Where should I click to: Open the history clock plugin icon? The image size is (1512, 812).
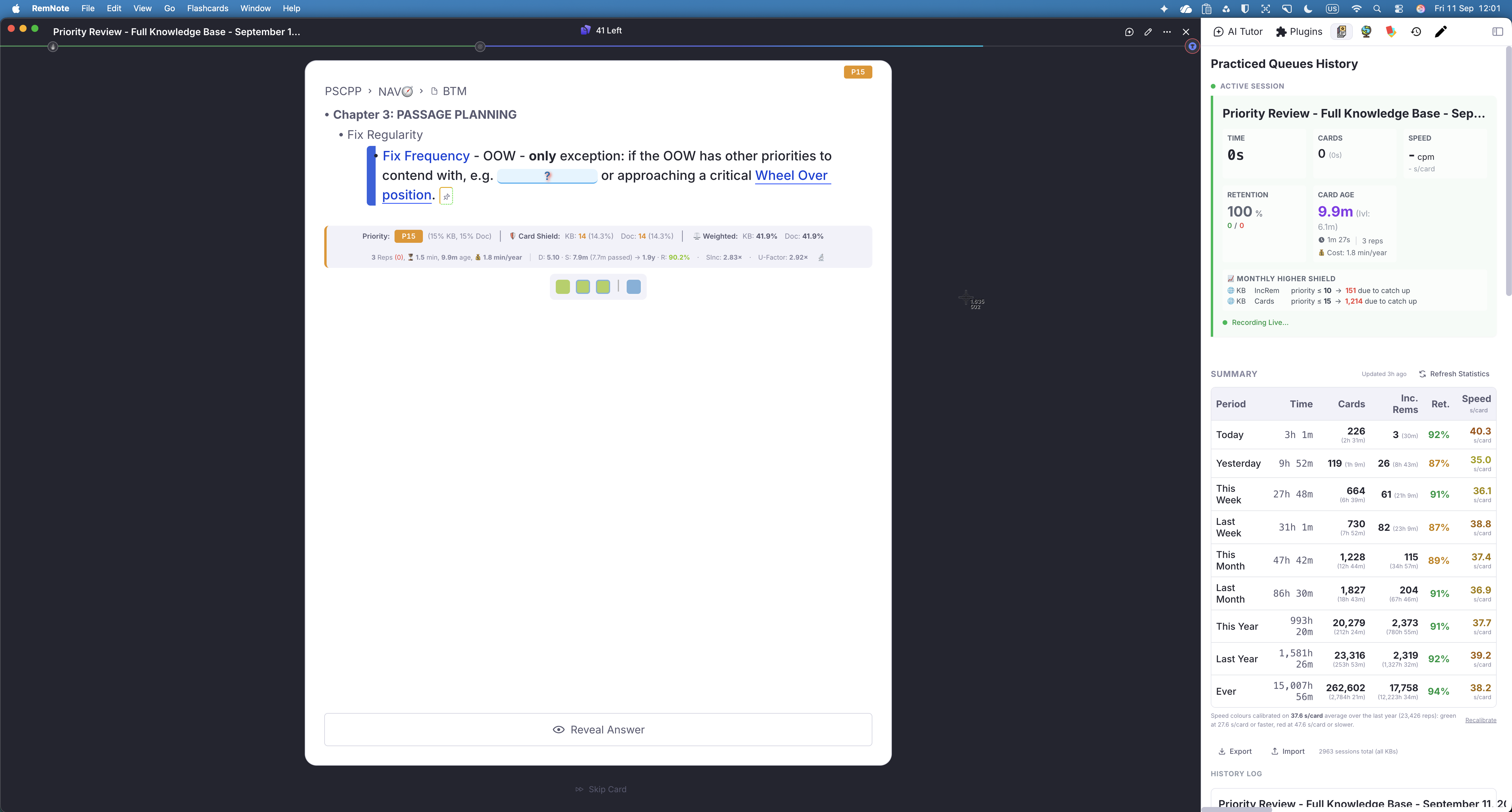point(1416,32)
